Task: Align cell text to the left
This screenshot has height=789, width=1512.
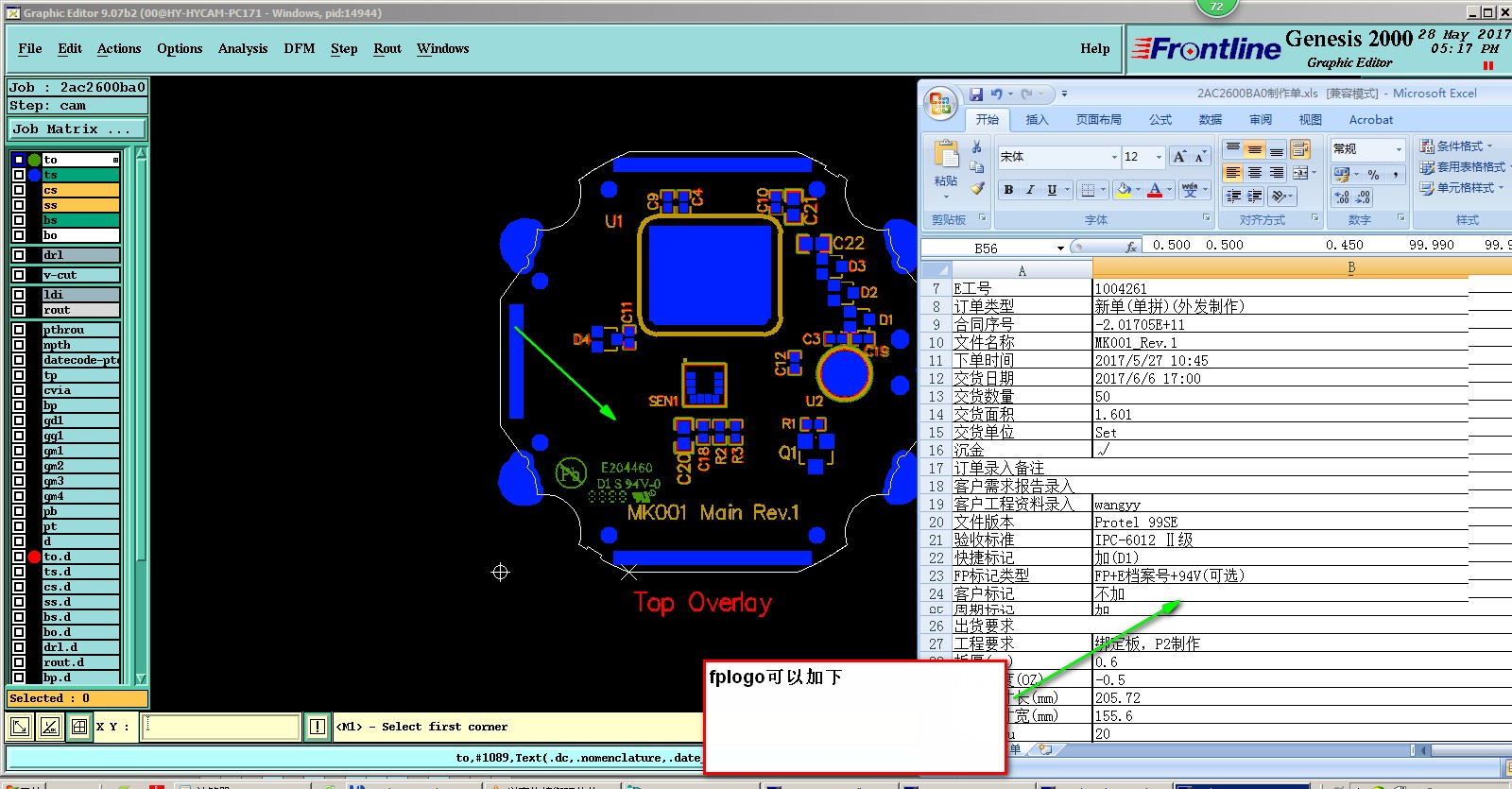Action: pyautogui.click(x=1233, y=173)
